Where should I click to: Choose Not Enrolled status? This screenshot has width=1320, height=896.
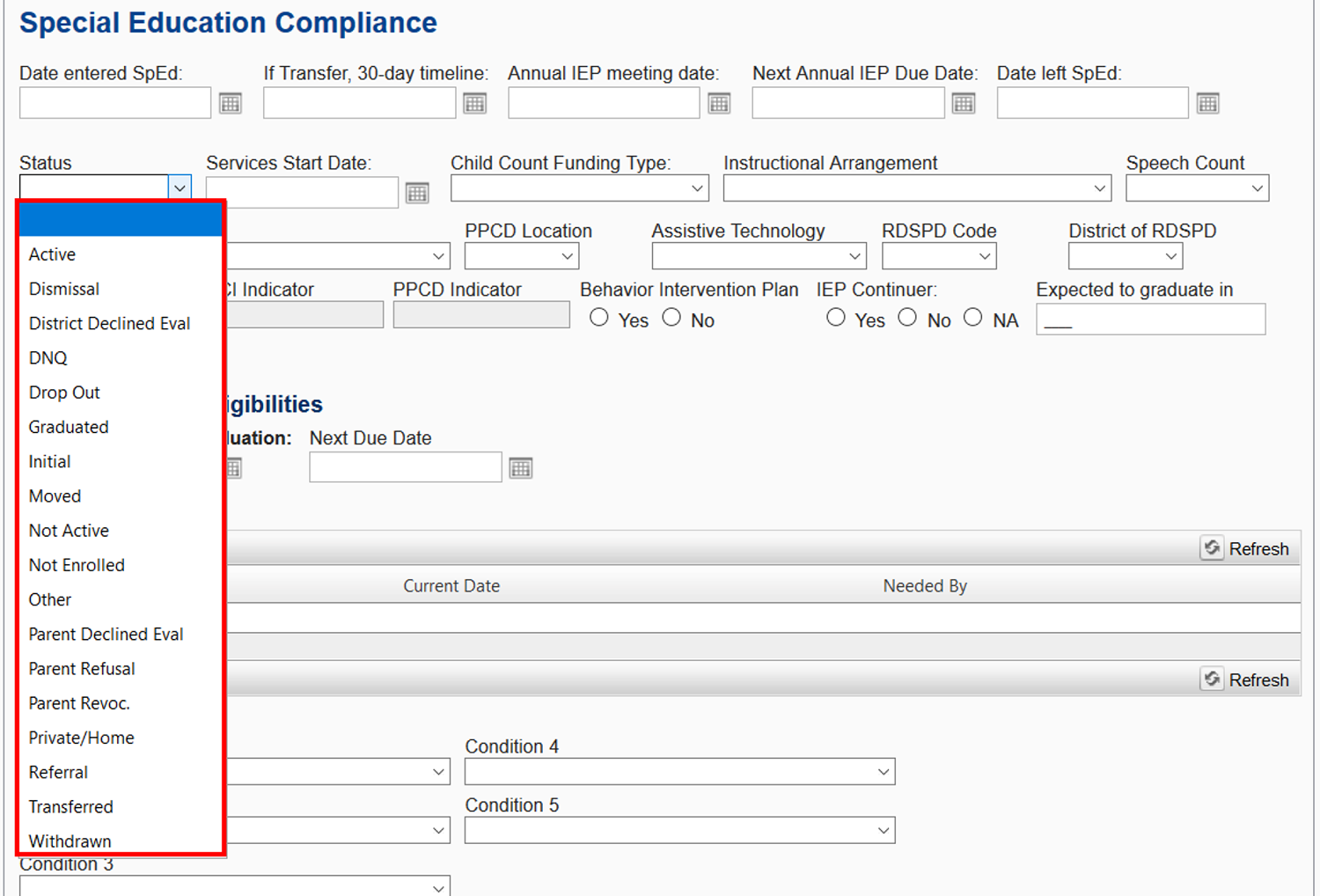(x=121, y=565)
